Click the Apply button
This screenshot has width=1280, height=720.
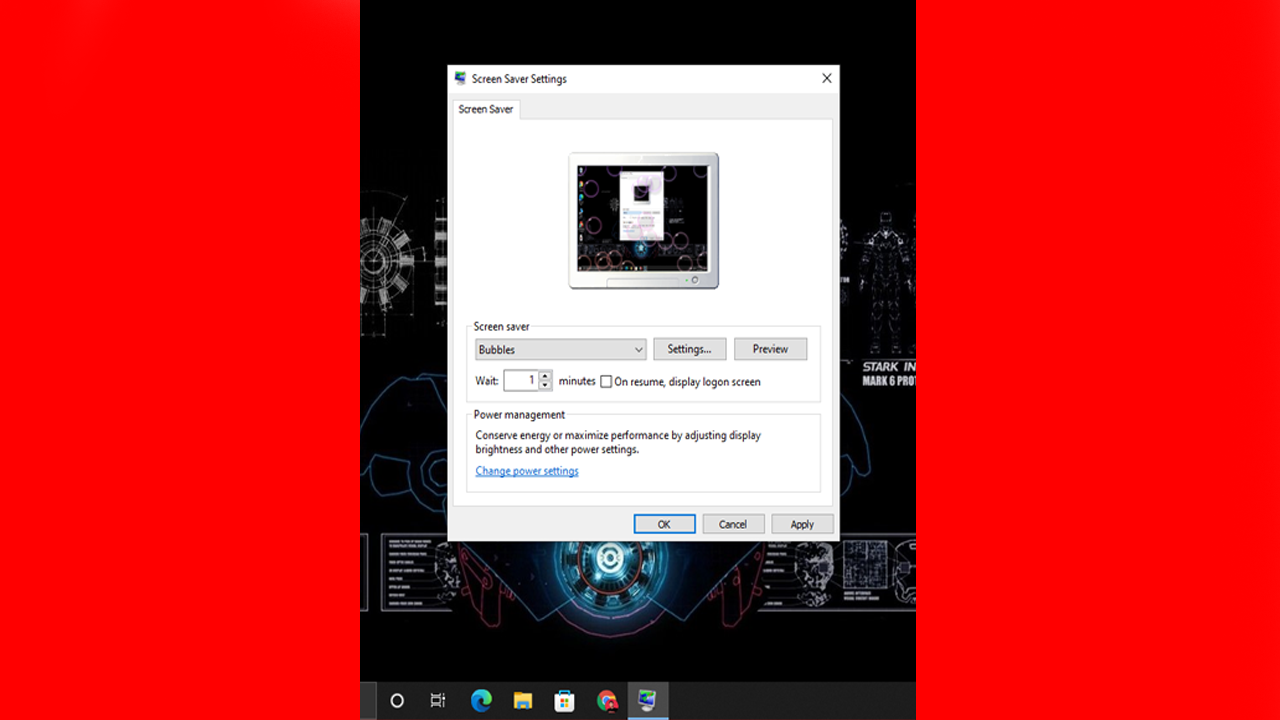pyautogui.click(x=802, y=524)
